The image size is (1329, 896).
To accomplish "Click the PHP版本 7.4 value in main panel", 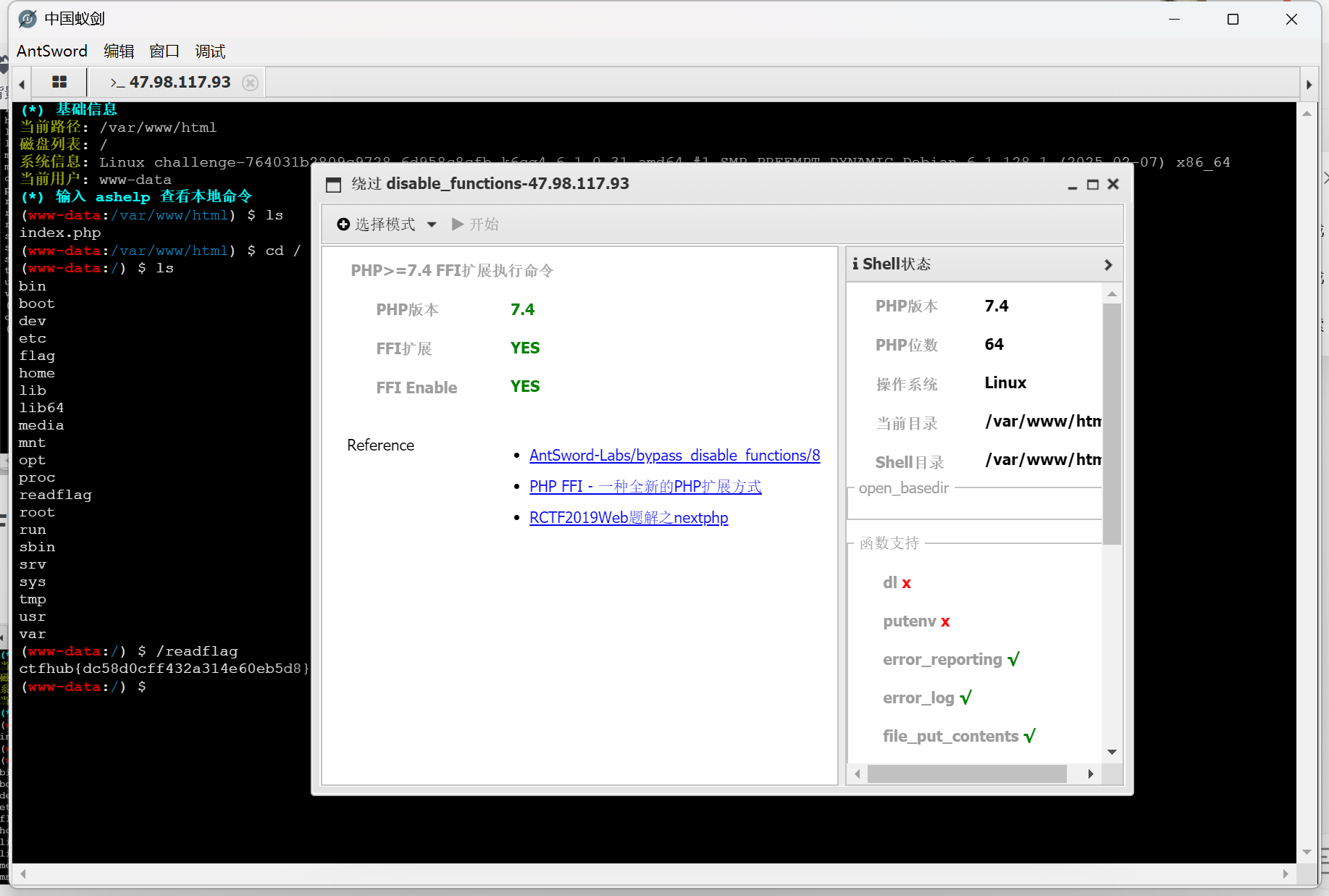I will pyautogui.click(x=522, y=309).
